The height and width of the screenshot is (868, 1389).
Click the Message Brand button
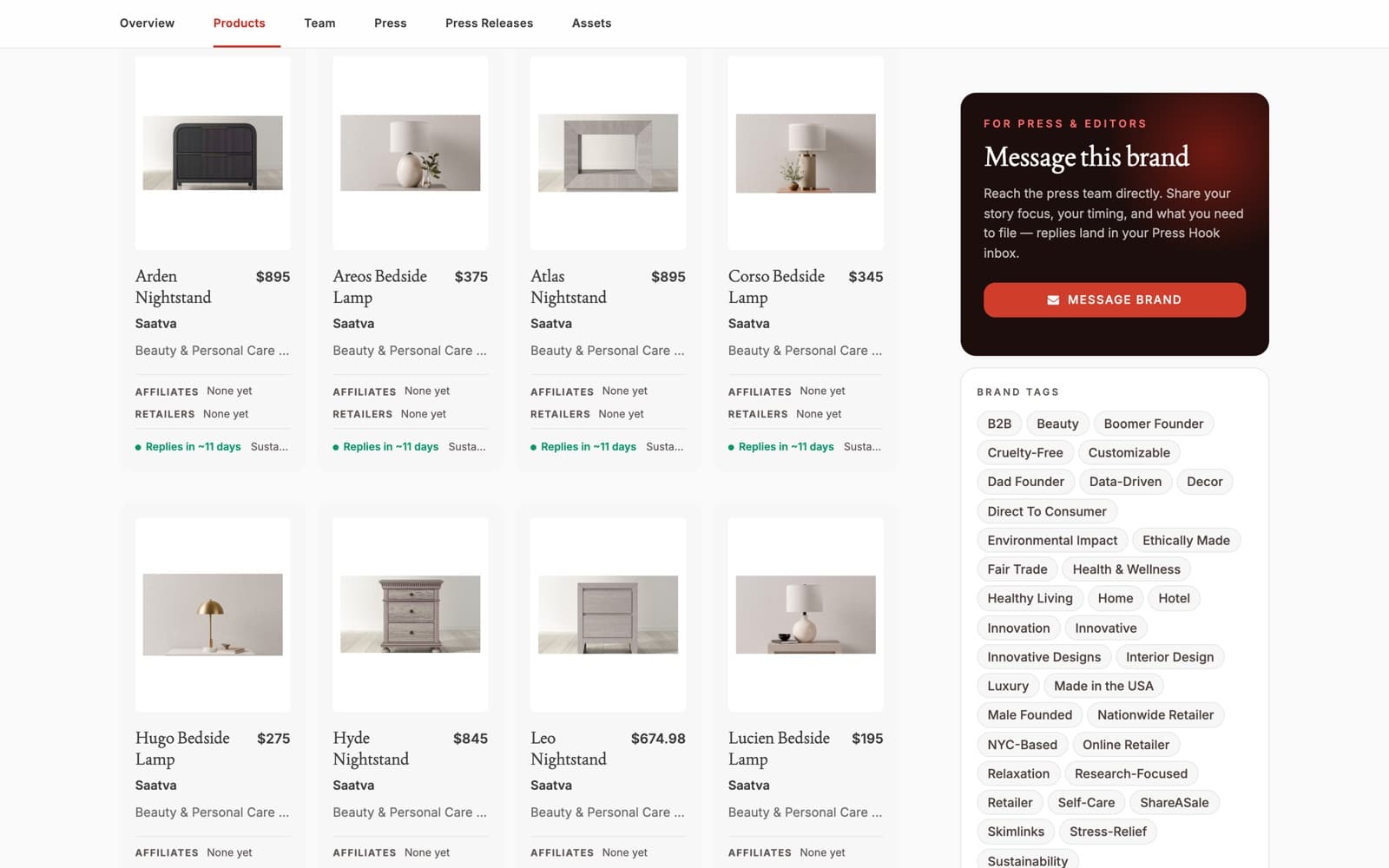pyautogui.click(x=1115, y=299)
